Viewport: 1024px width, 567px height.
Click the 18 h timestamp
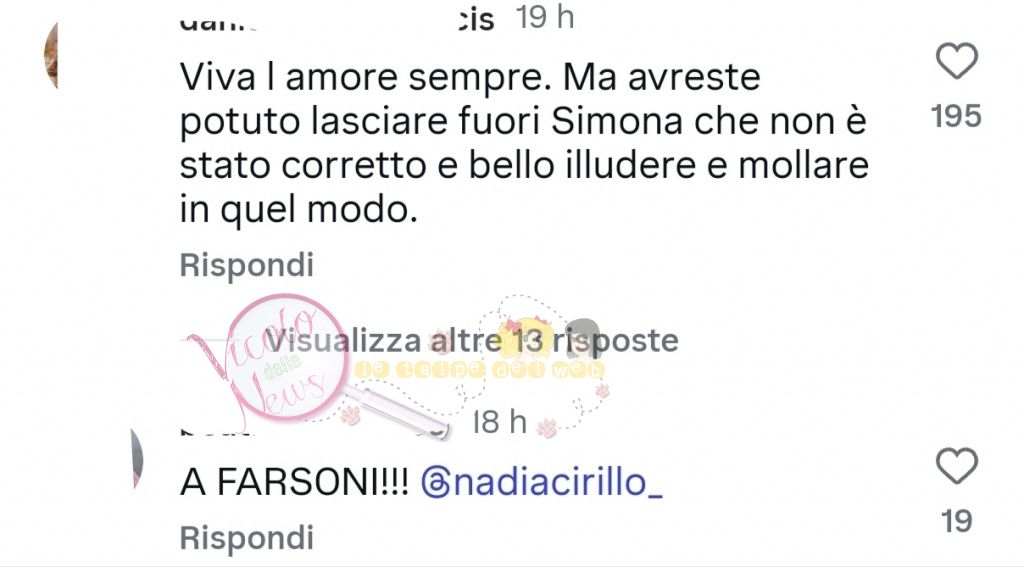click(500, 421)
